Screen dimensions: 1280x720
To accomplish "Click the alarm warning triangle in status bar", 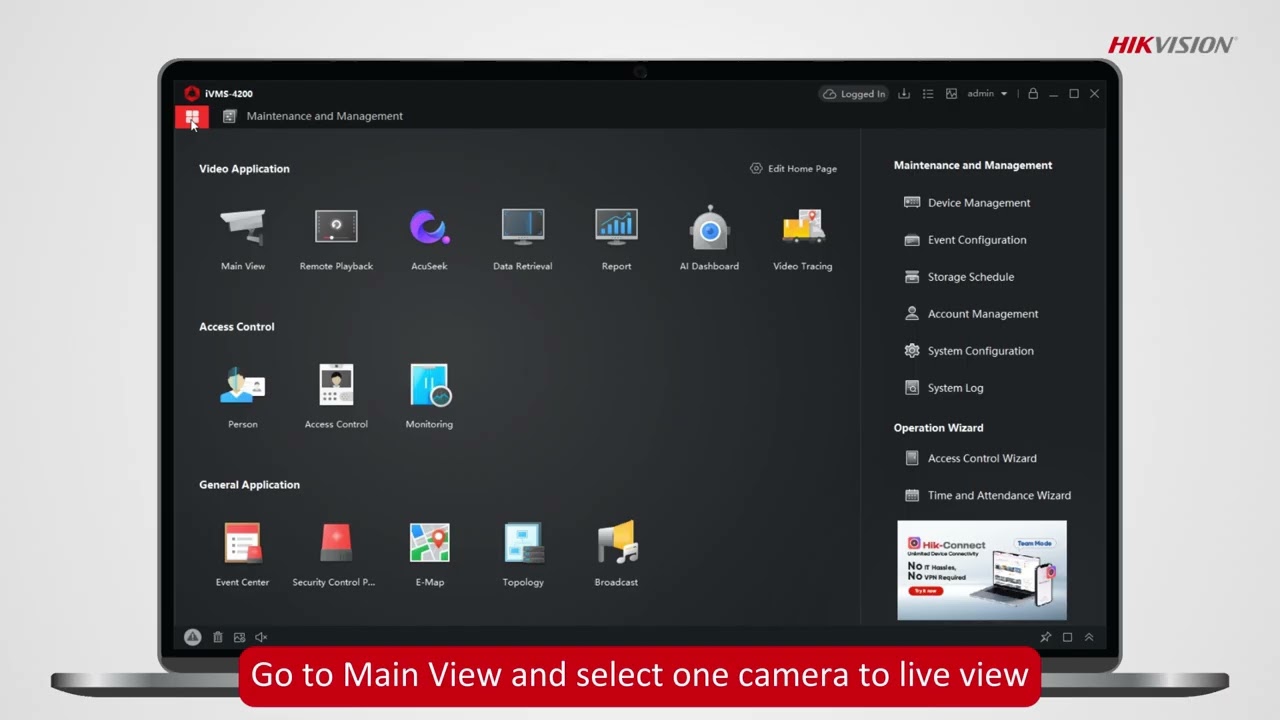I will pyautogui.click(x=192, y=637).
